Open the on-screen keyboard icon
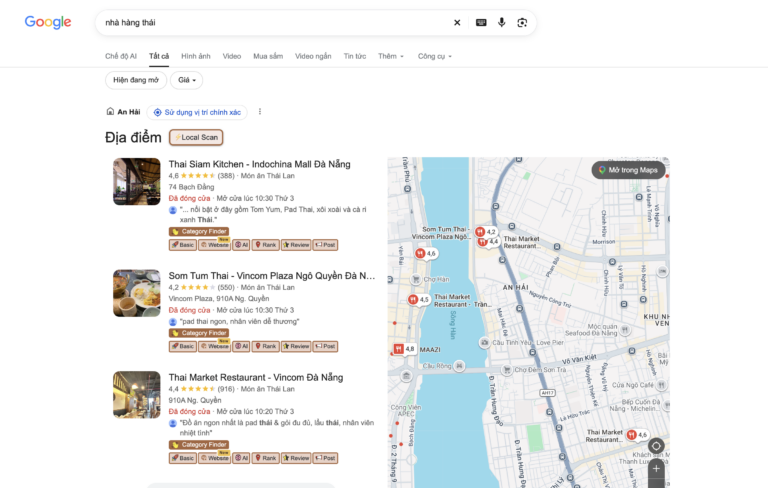Image resolution: width=768 pixels, height=488 pixels. 481,23
